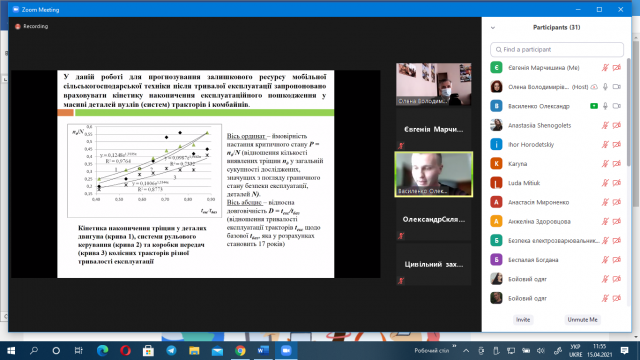Click microphone icon for Василенко Олександр
The height and width of the screenshot is (360, 640).
[x=605, y=106]
